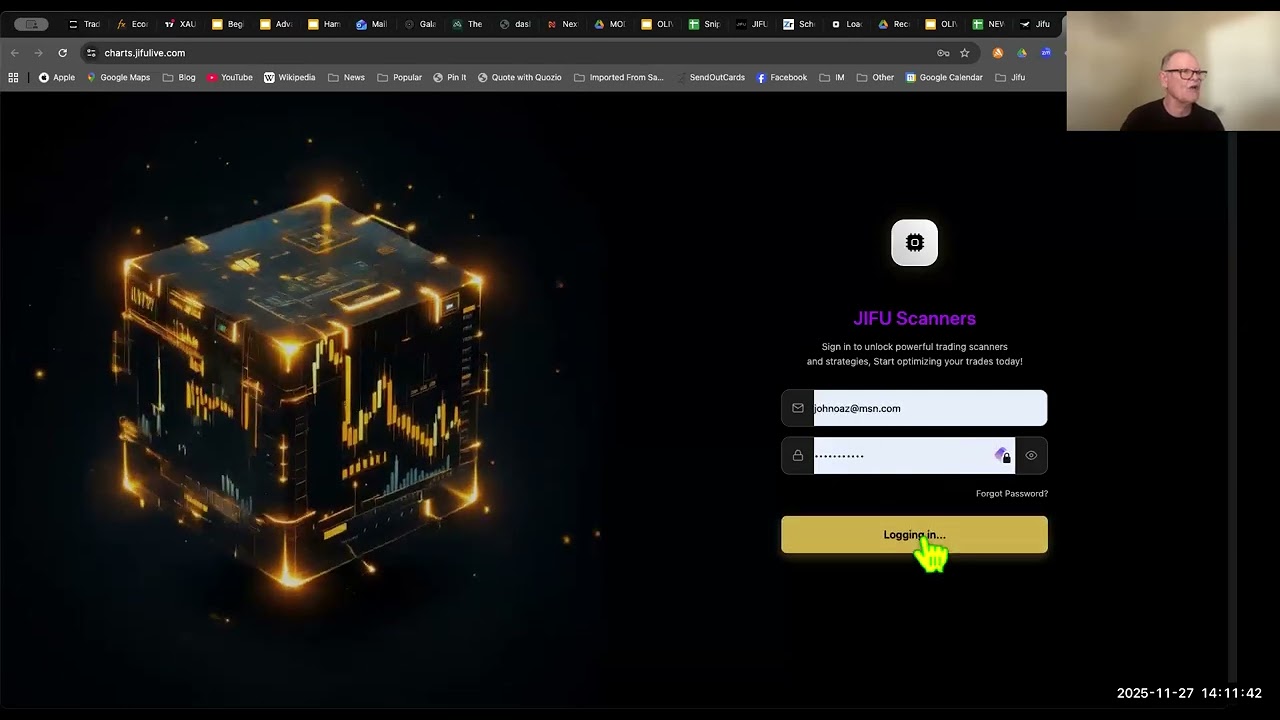This screenshot has width=1280, height=720.
Task: Switch to the NEW browser tab
Action: click(989, 24)
